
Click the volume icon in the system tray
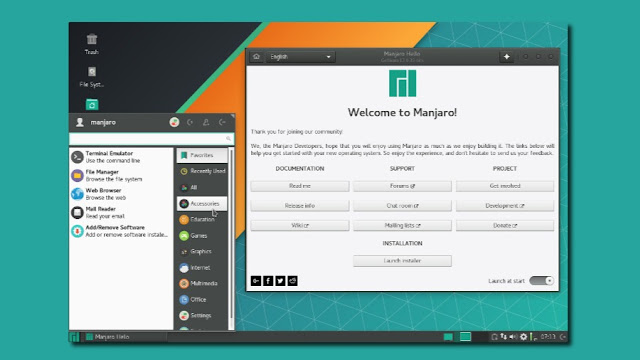513,337
